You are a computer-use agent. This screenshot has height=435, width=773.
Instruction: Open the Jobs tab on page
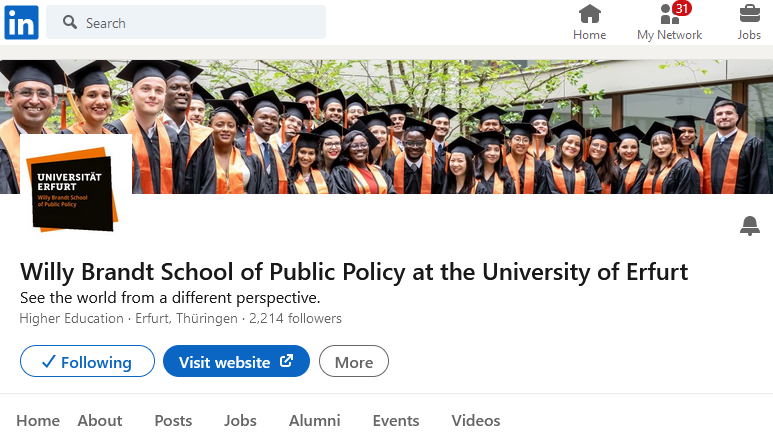click(x=240, y=420)
